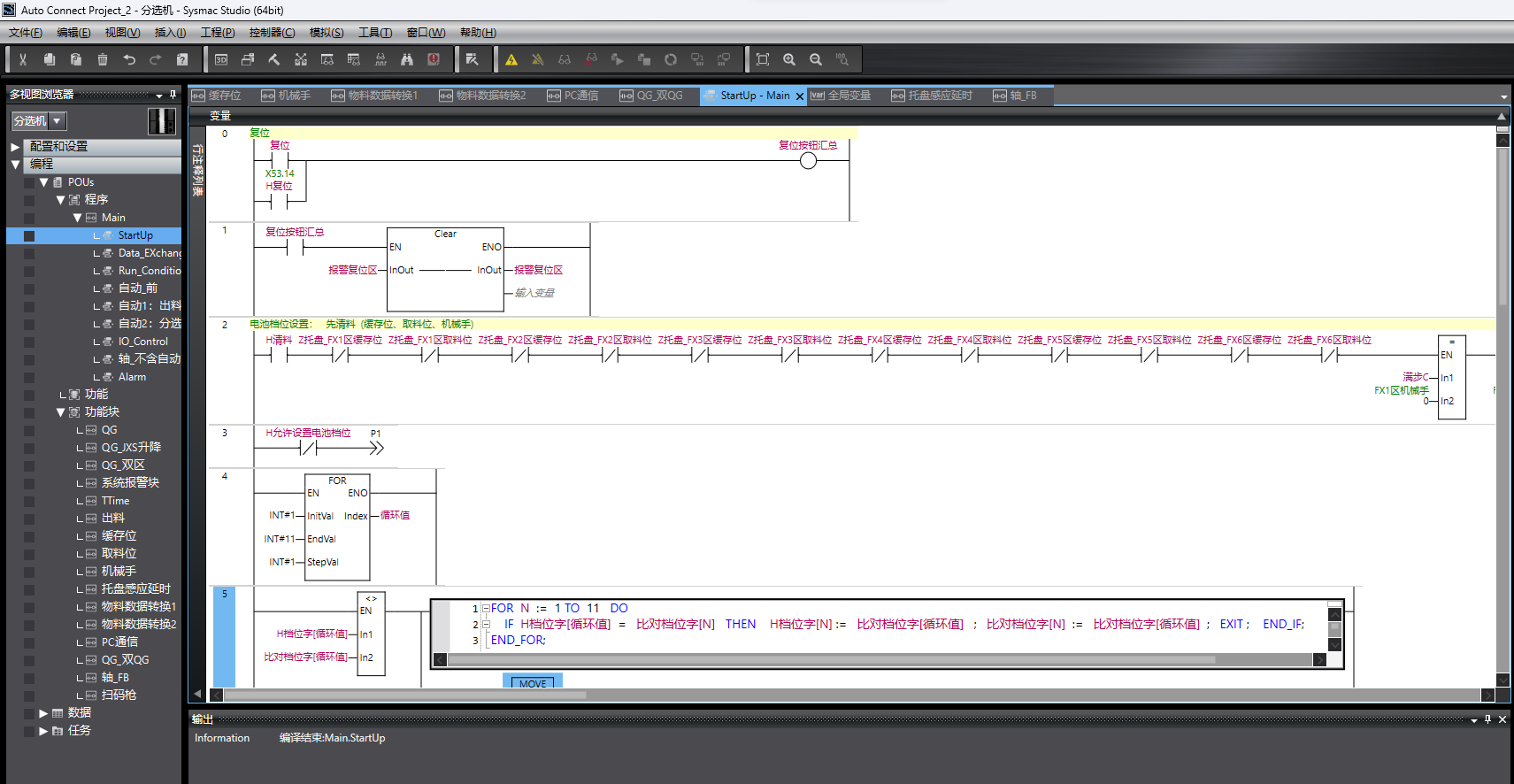Image resolution: width=1514 pixels, height=784 pixels.
Task: Open the 模拟(S) menu
Action: pos(327,33)
